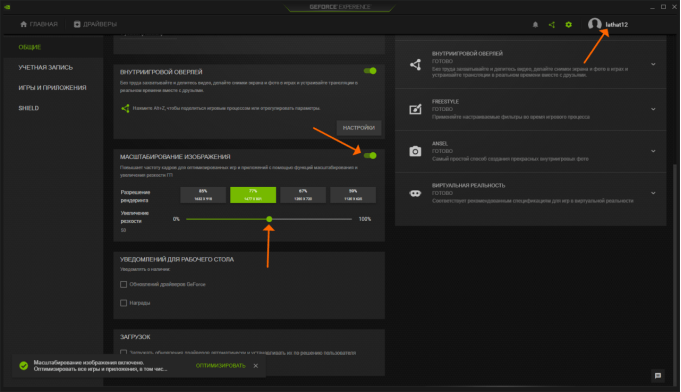Screen dimensions: 681x392
Task: Click the Ansel camera icon
Action: (415, 151)
